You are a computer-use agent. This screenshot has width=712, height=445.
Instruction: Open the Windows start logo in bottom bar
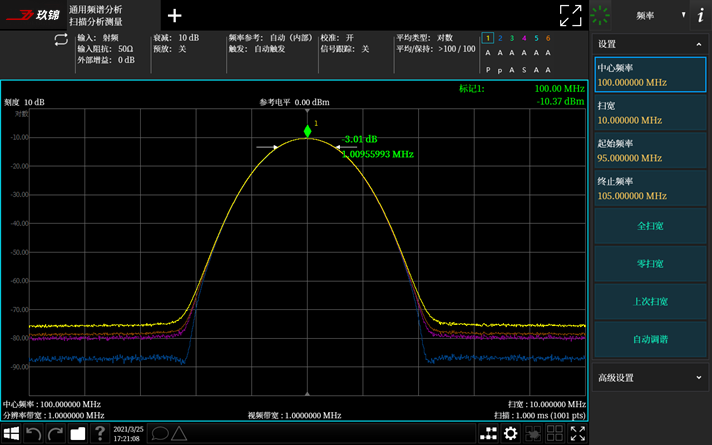(x=11, y=433)
